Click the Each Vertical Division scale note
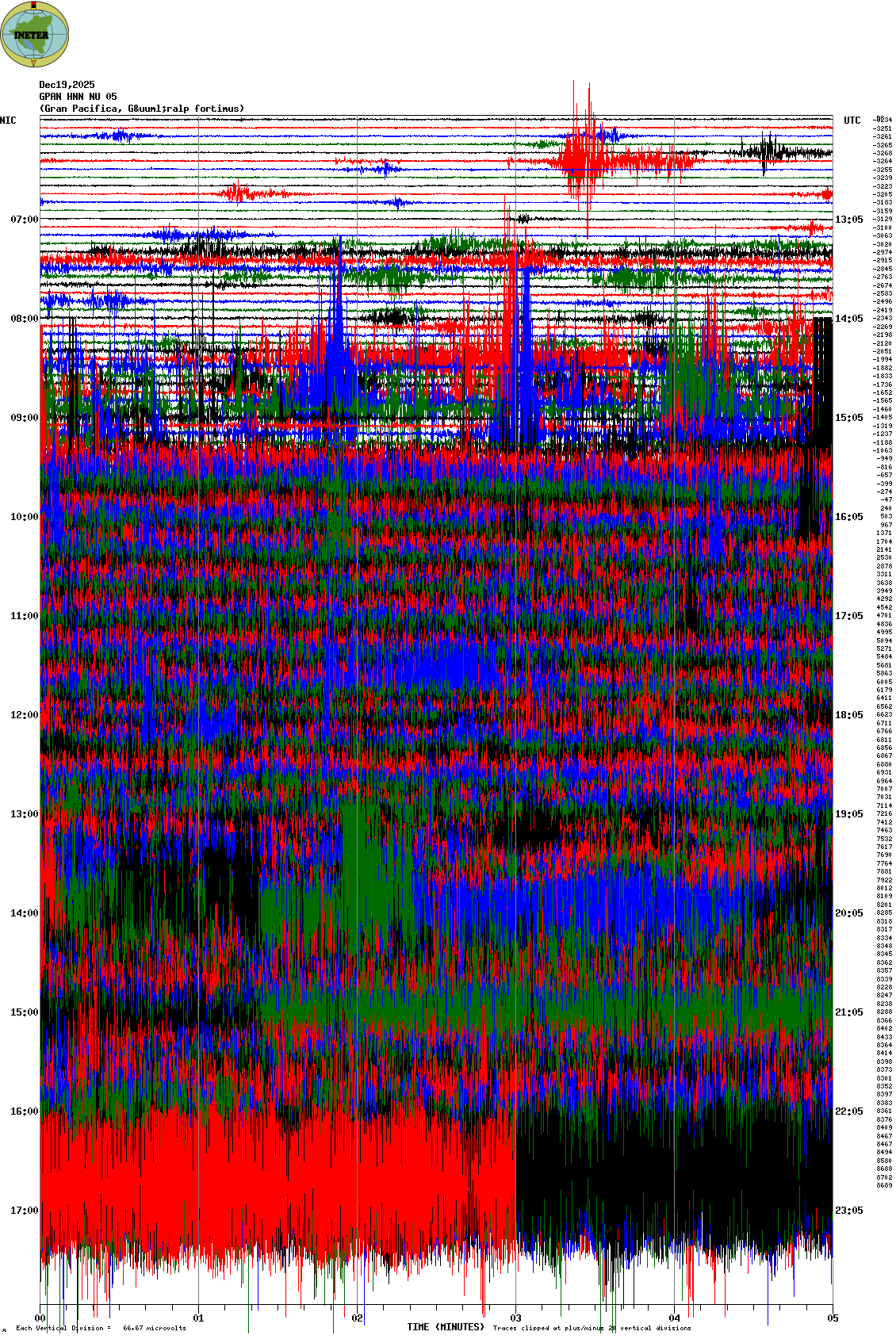The image size is (896, 1339). tap(101, 1328)
